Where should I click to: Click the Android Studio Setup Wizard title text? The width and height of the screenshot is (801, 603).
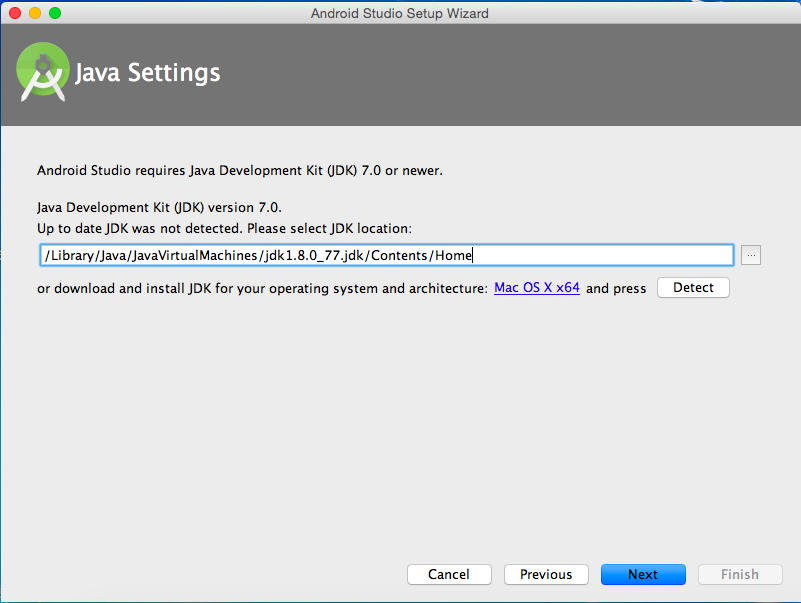point(399,13)
